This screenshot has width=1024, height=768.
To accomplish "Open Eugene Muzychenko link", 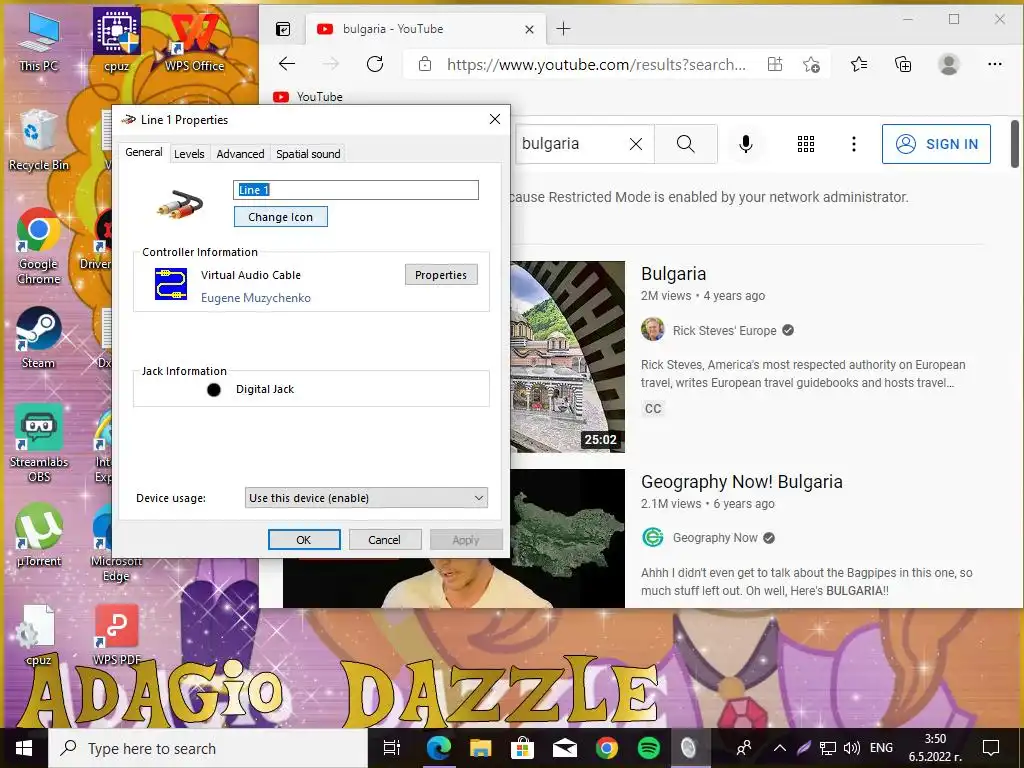I will (x=256, y=298).
